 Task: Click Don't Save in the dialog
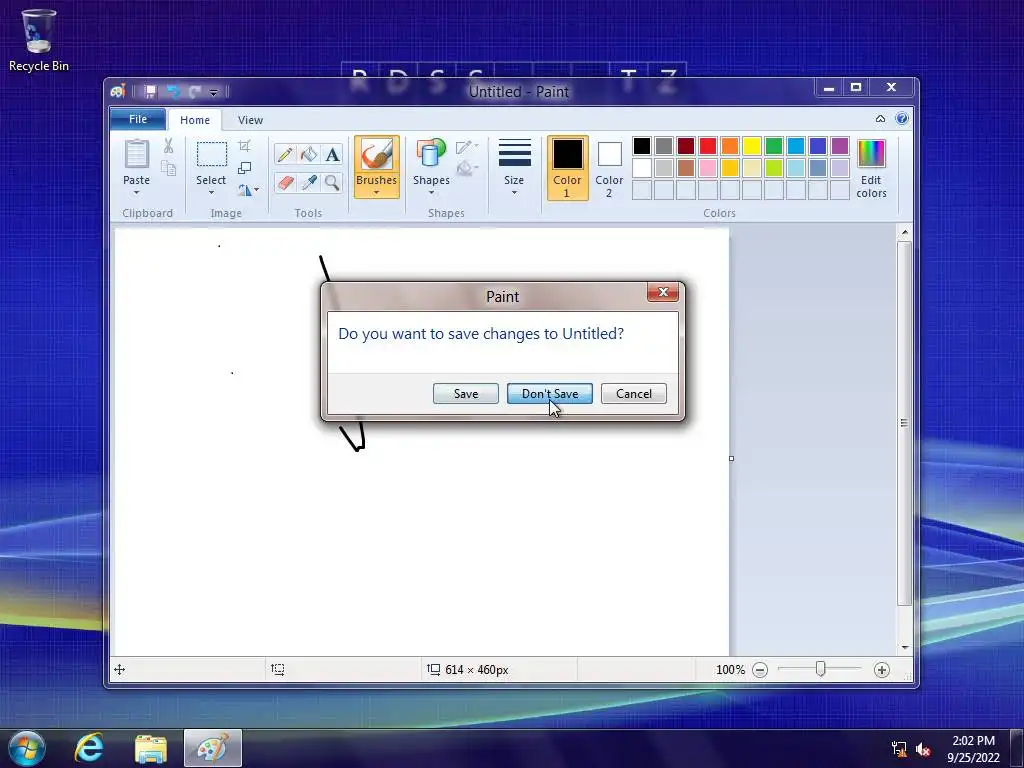click(x=550, y=394)
